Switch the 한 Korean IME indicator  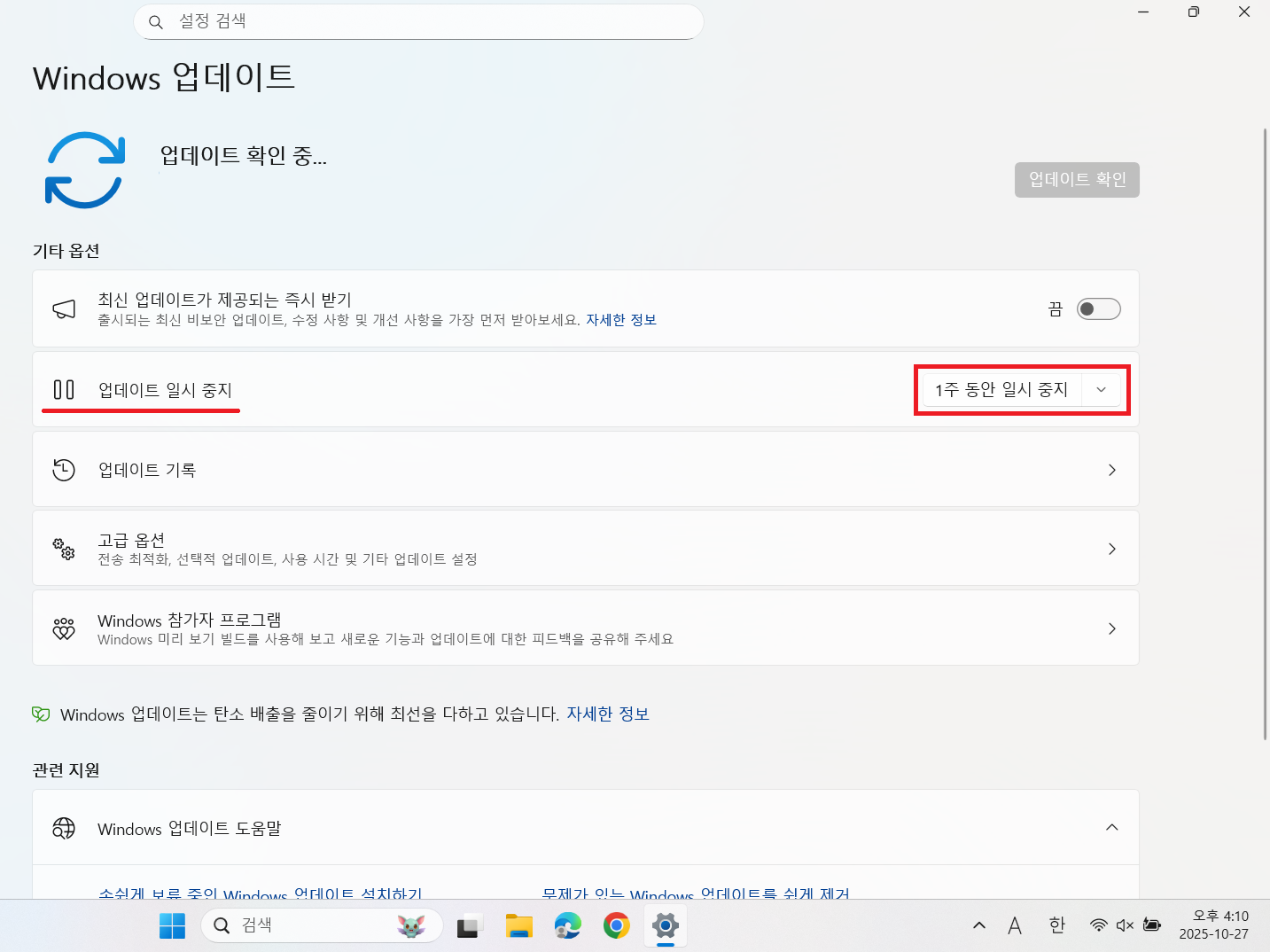pyautogui.click(x=1056, y=925)
